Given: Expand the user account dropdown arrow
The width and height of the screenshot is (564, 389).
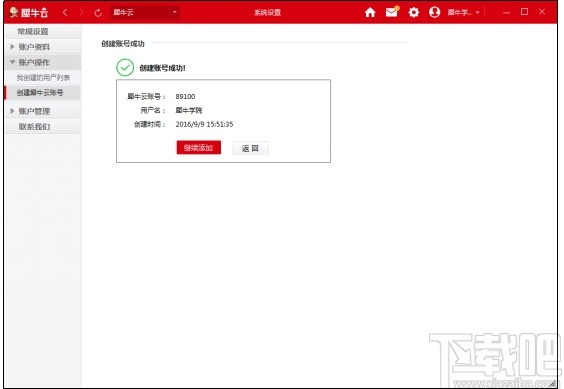Looking at the screenshot, I should pos(478,13).
